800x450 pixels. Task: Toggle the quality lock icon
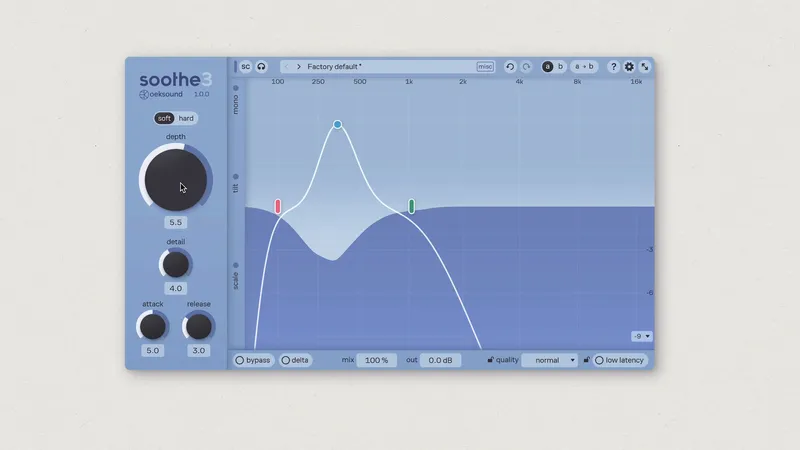[x=490, y=360]
